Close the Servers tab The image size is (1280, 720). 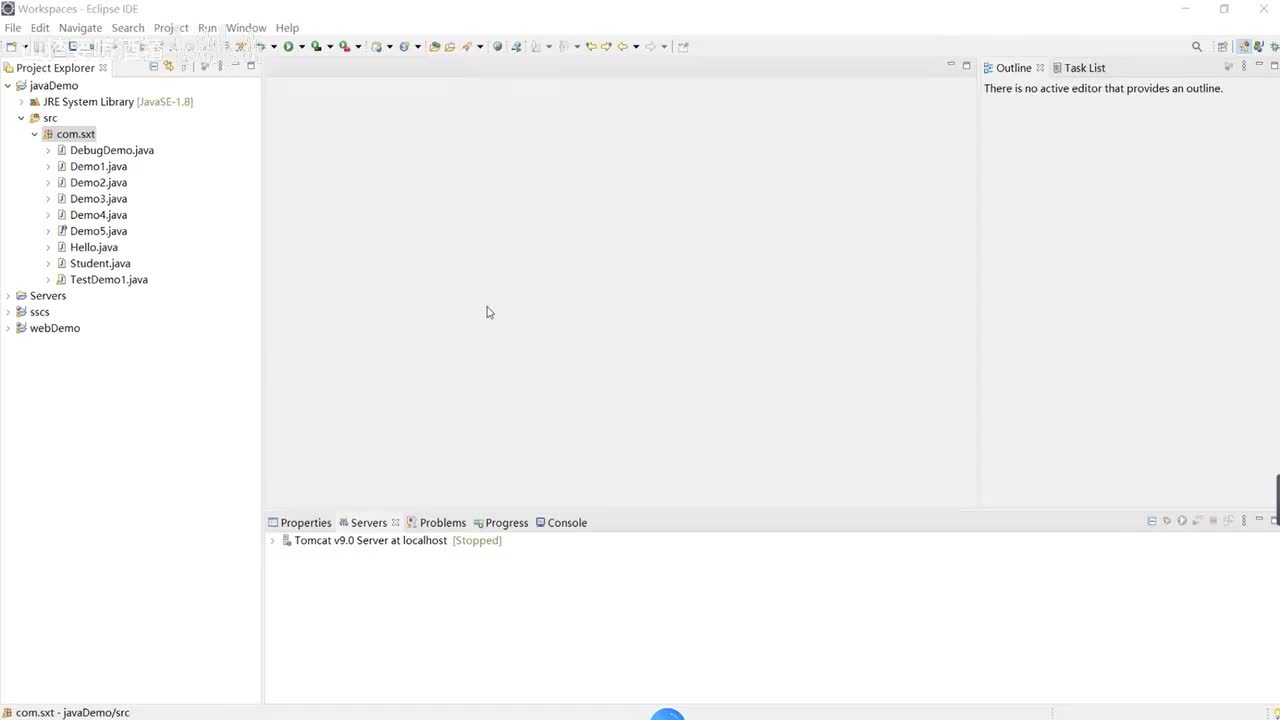[395, 523]
